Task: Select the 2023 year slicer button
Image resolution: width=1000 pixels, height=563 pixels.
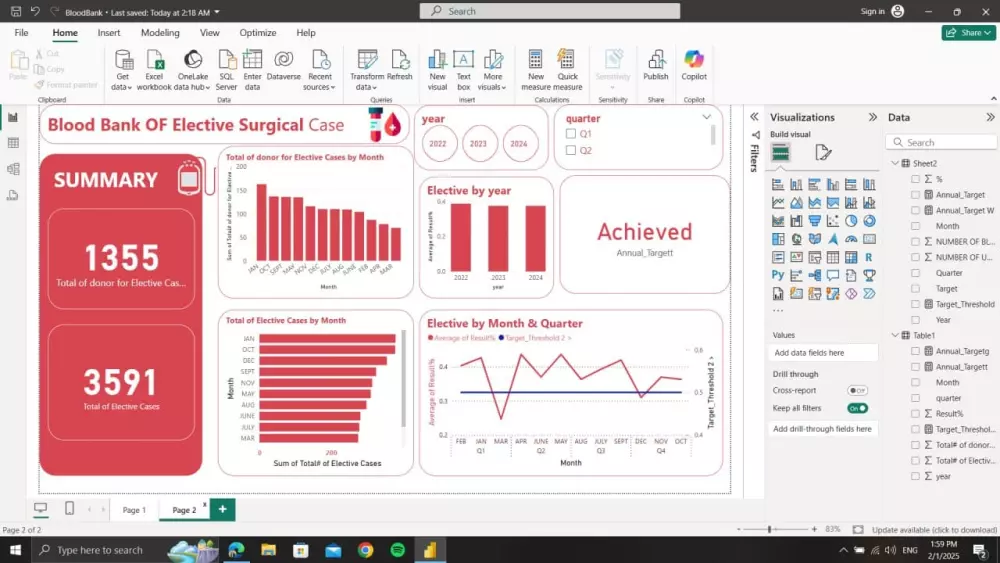Action: click(x=478, y=143)
